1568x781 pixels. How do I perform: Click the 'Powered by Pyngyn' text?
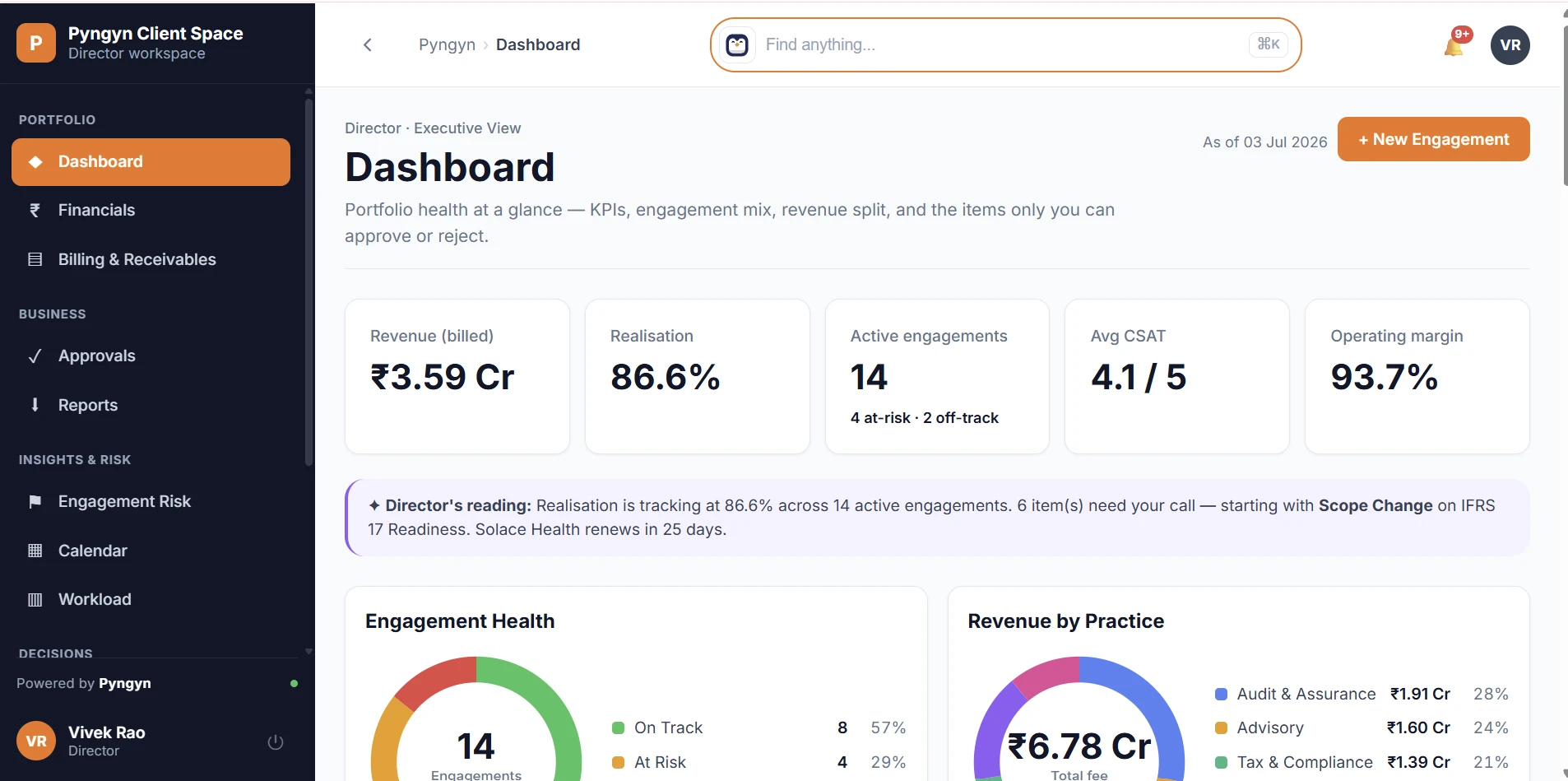coord(84,684)
